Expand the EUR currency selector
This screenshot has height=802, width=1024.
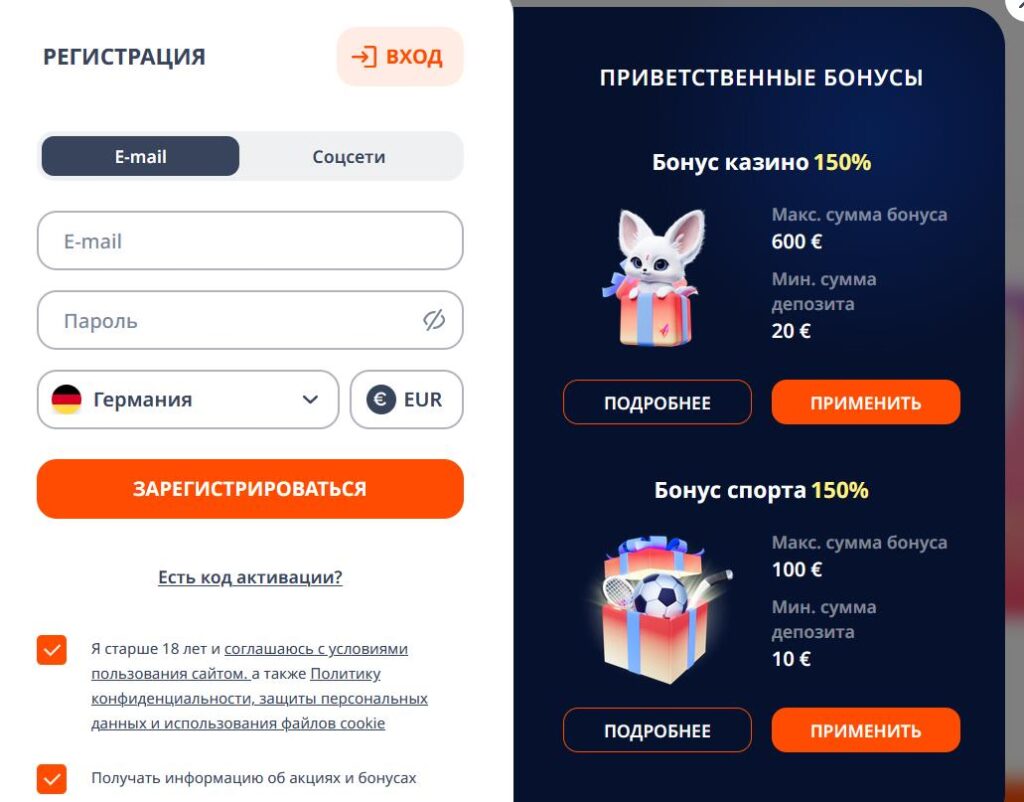[406, 399]
